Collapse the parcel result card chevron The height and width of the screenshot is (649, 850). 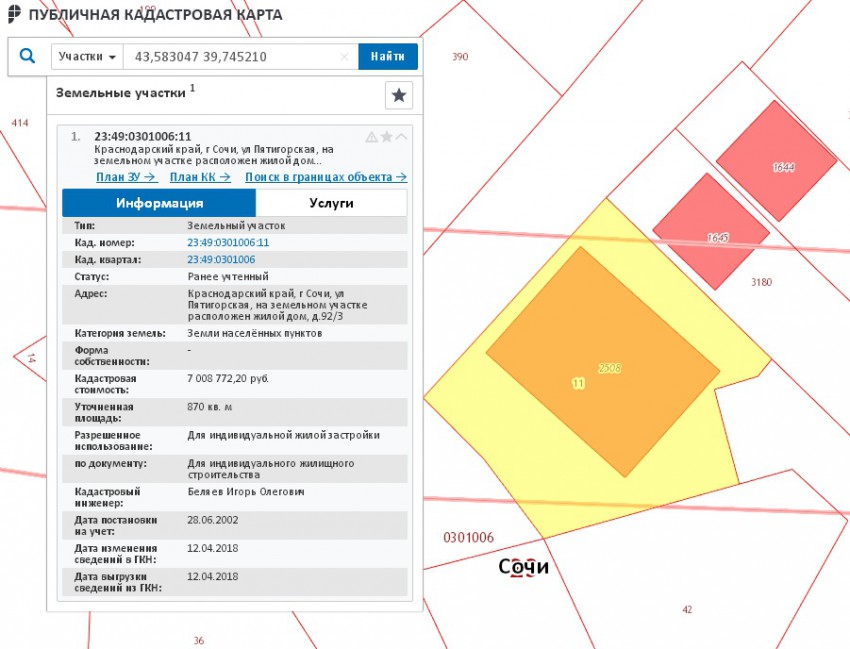(401, 137)
